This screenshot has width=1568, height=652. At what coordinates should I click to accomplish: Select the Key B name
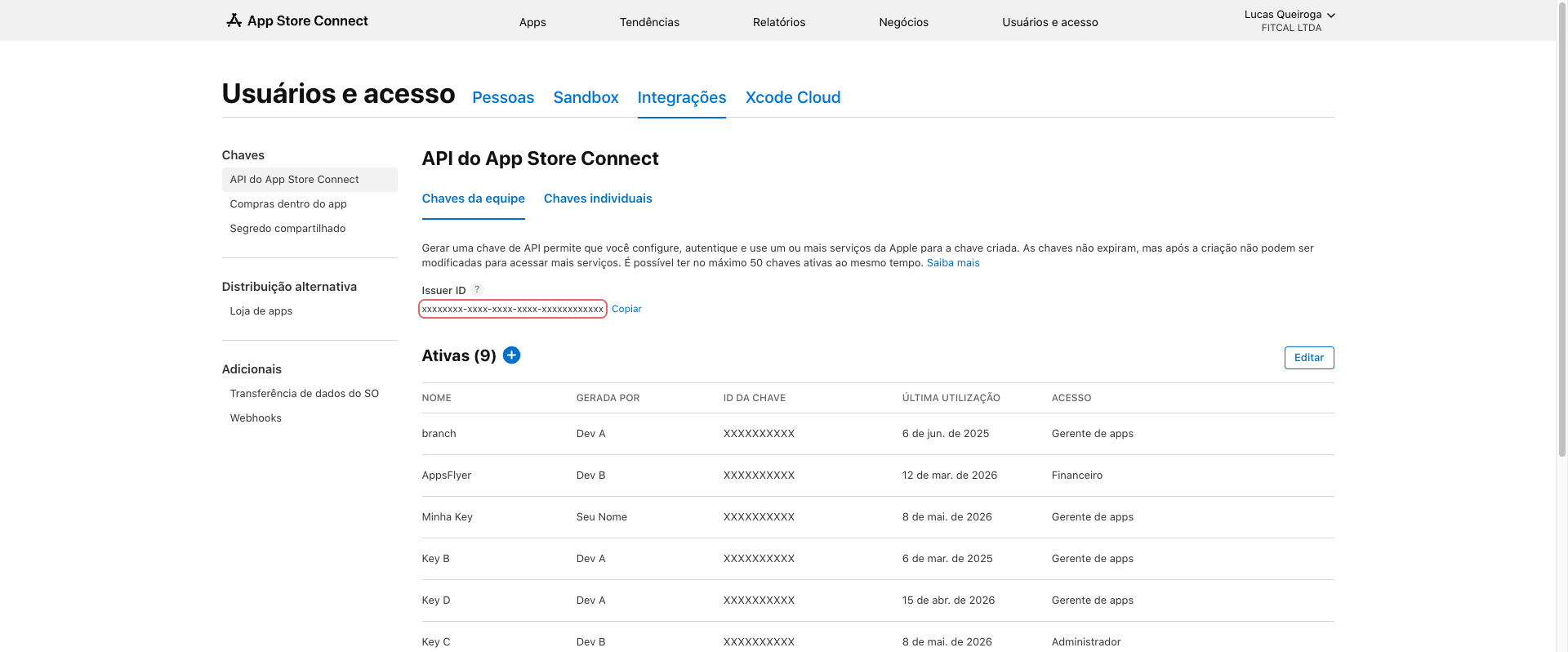pos(436,559)
